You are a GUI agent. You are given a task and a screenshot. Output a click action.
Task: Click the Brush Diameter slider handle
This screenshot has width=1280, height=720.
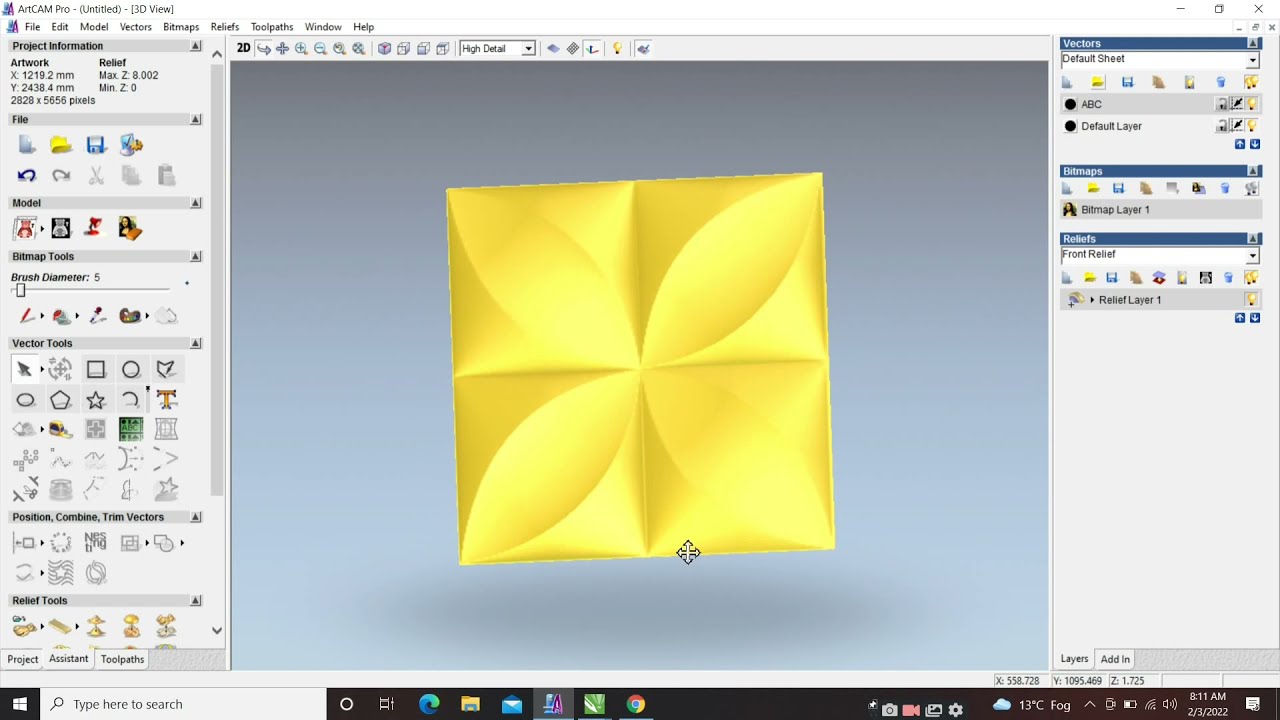20,290
